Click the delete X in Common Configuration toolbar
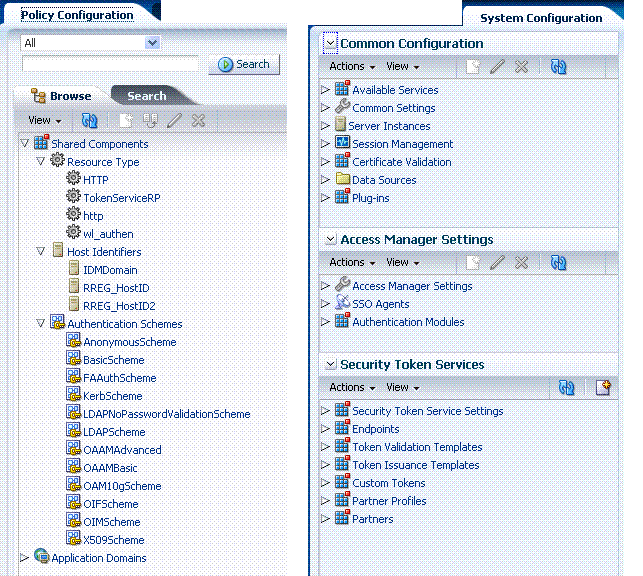Image resolution: width=643 pixels, height=576 pixels. click(x=521, y=66)
